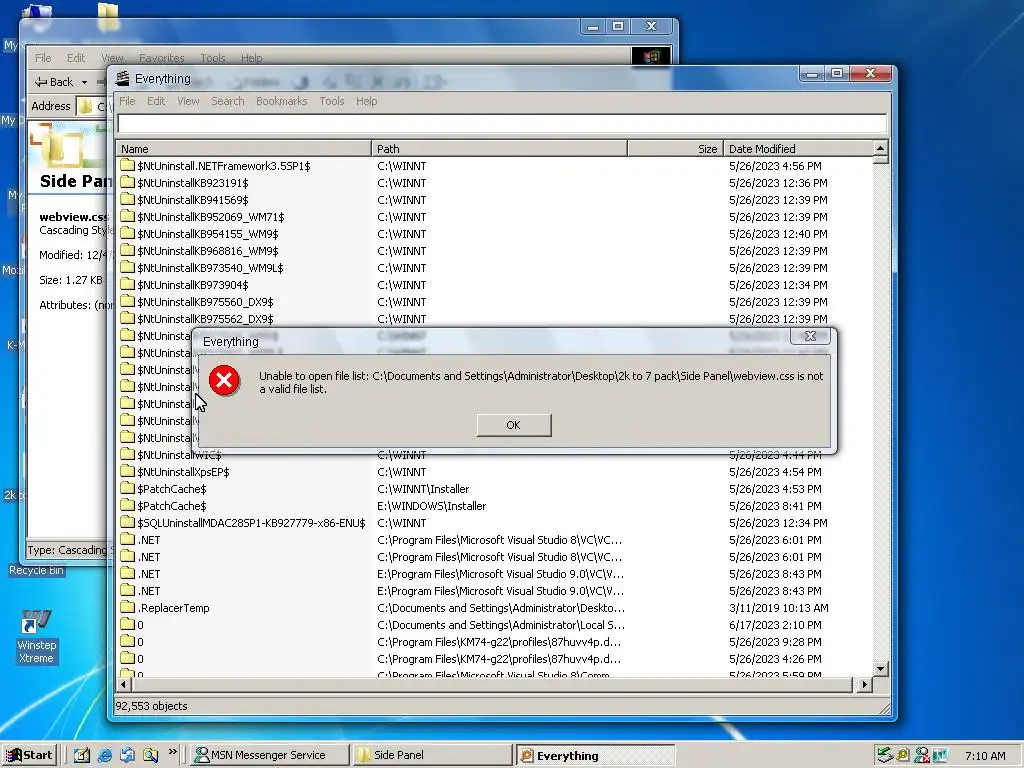The height and width of the screenshot is (768, 1024).
Task: Switch to MSN Messenger Service taskbar button
Action: [268, 755]
